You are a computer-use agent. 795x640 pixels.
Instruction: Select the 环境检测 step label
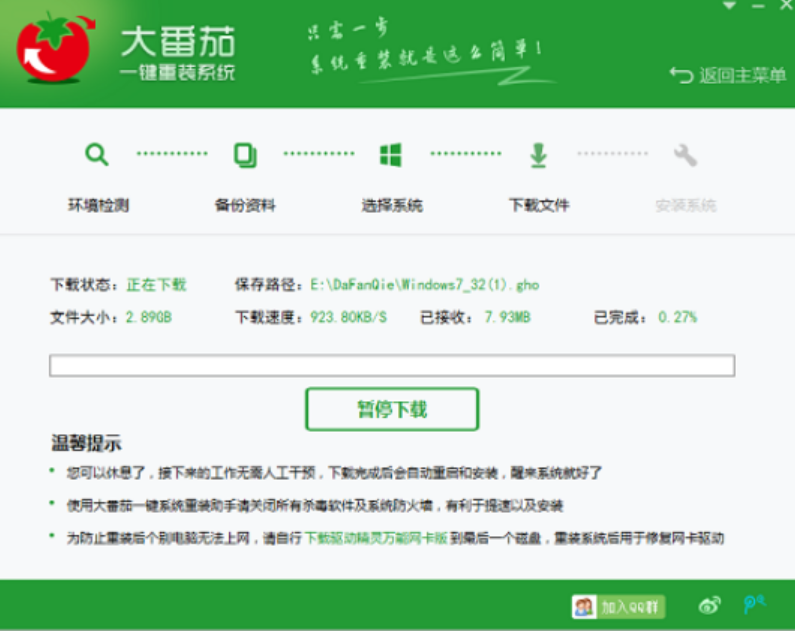pos(98,205)
